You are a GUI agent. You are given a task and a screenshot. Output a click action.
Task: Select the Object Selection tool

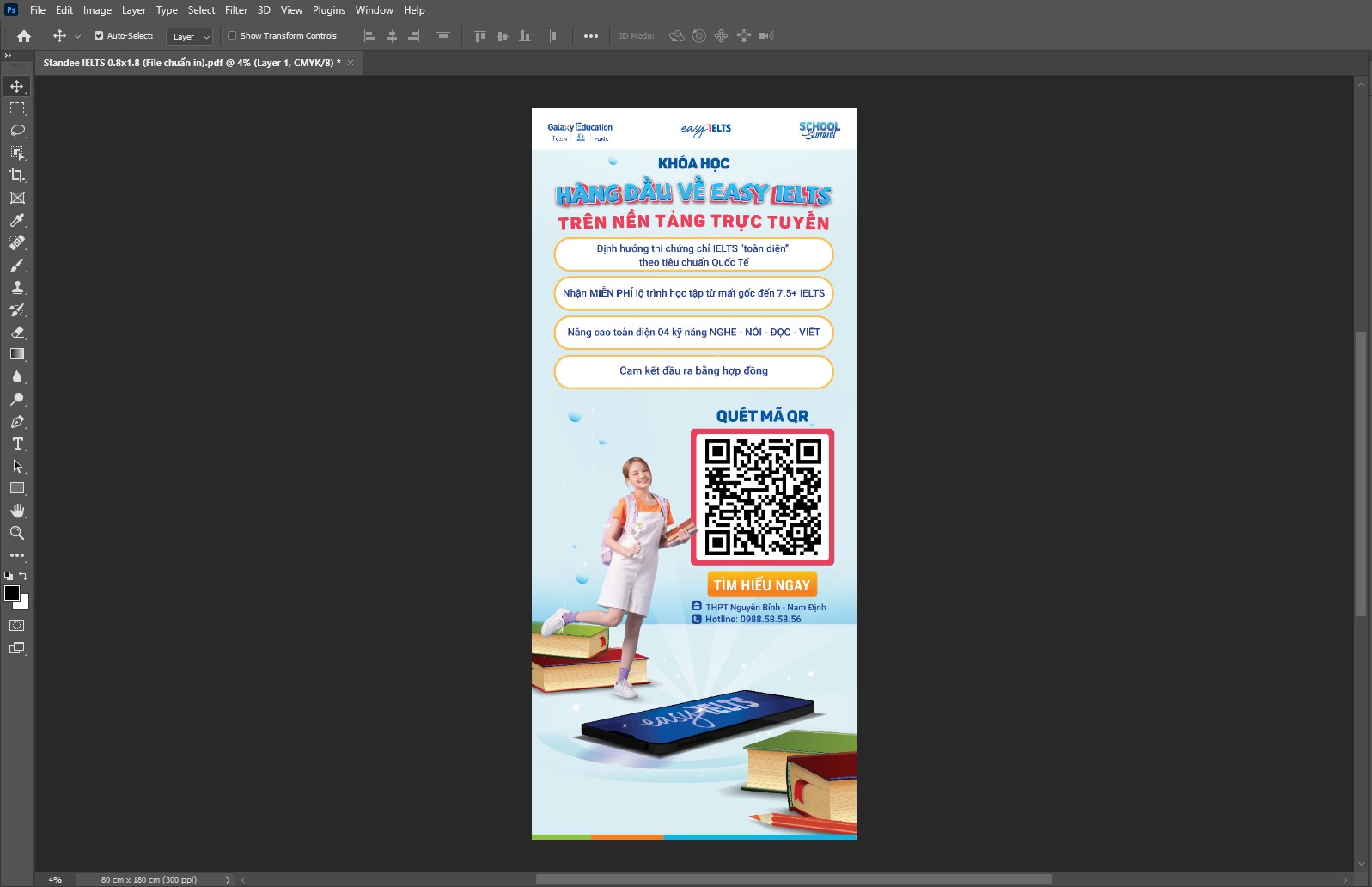click(17, 153)
